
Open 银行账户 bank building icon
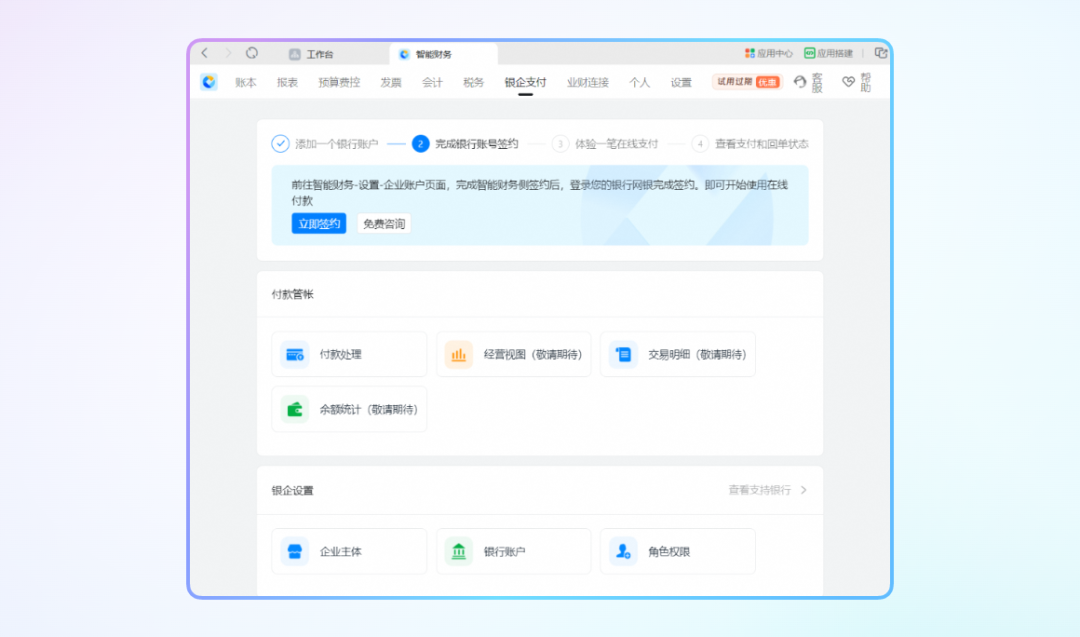click(459, 551)
